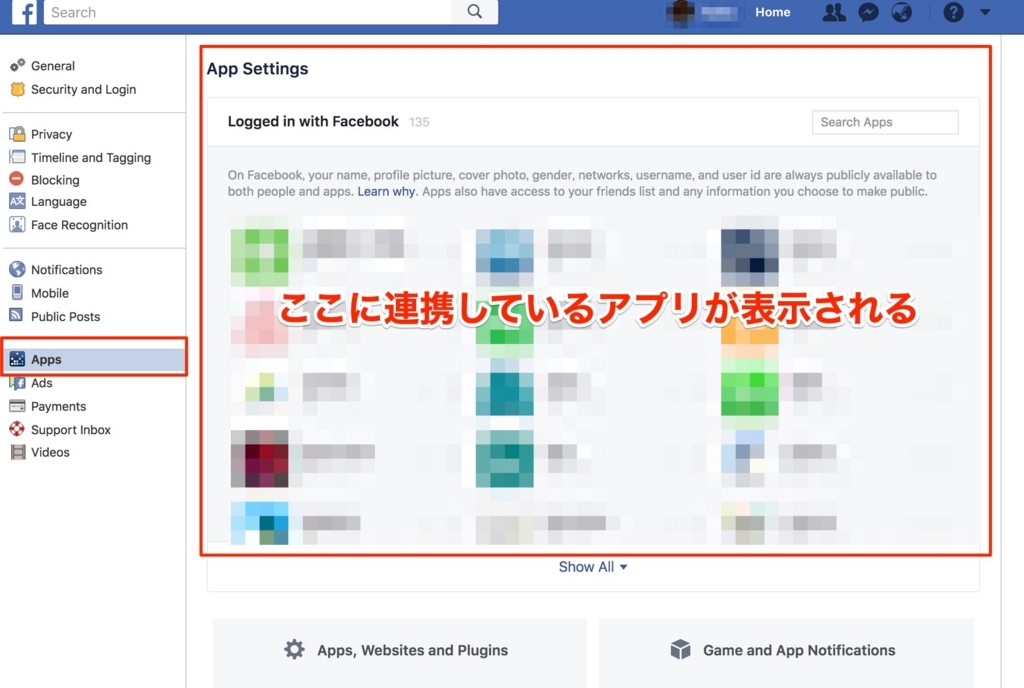Open the Friend Requests icon
Viewport: 1024px width, 688px height.
(x=834, y=12)
